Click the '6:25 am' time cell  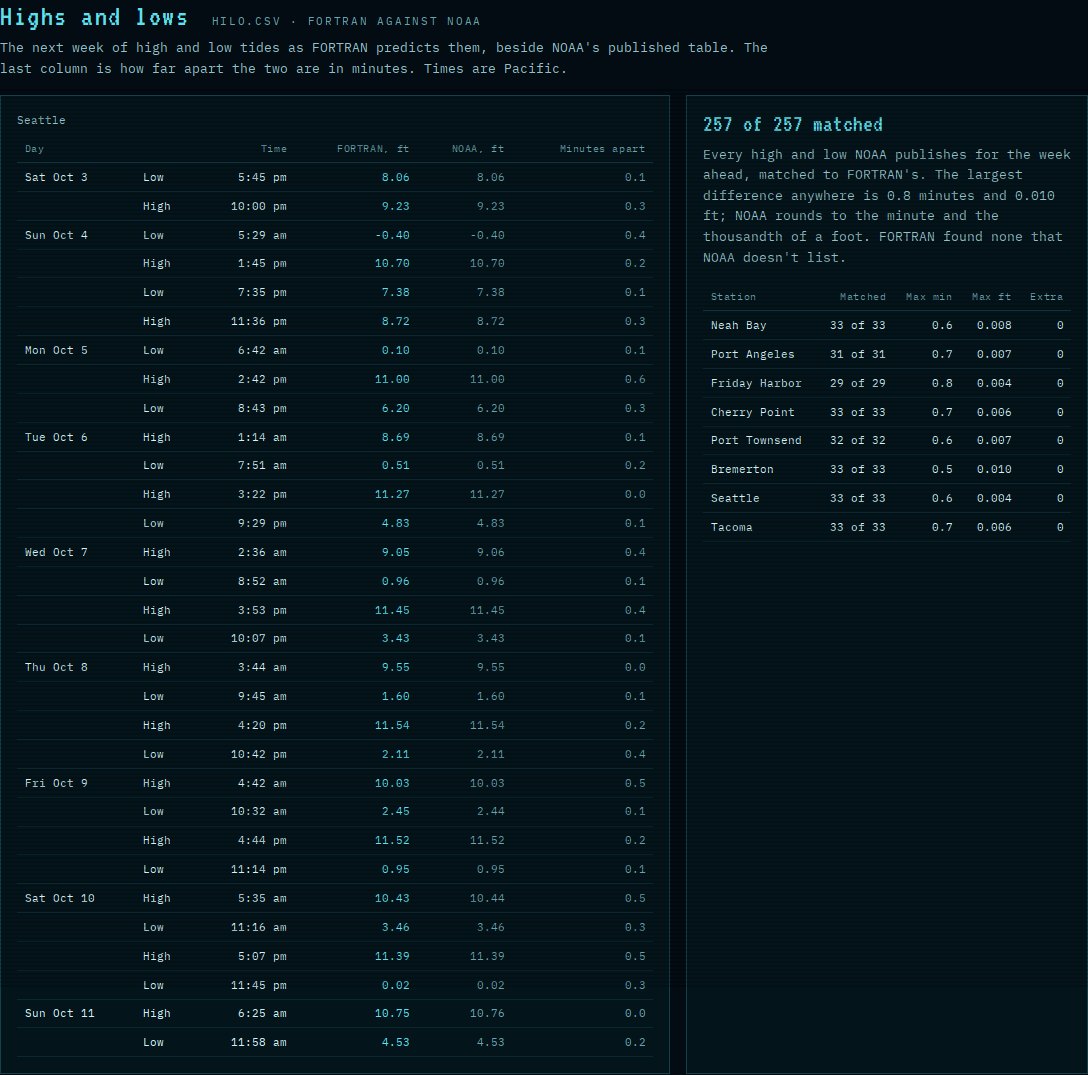[x=262, y=1013]
